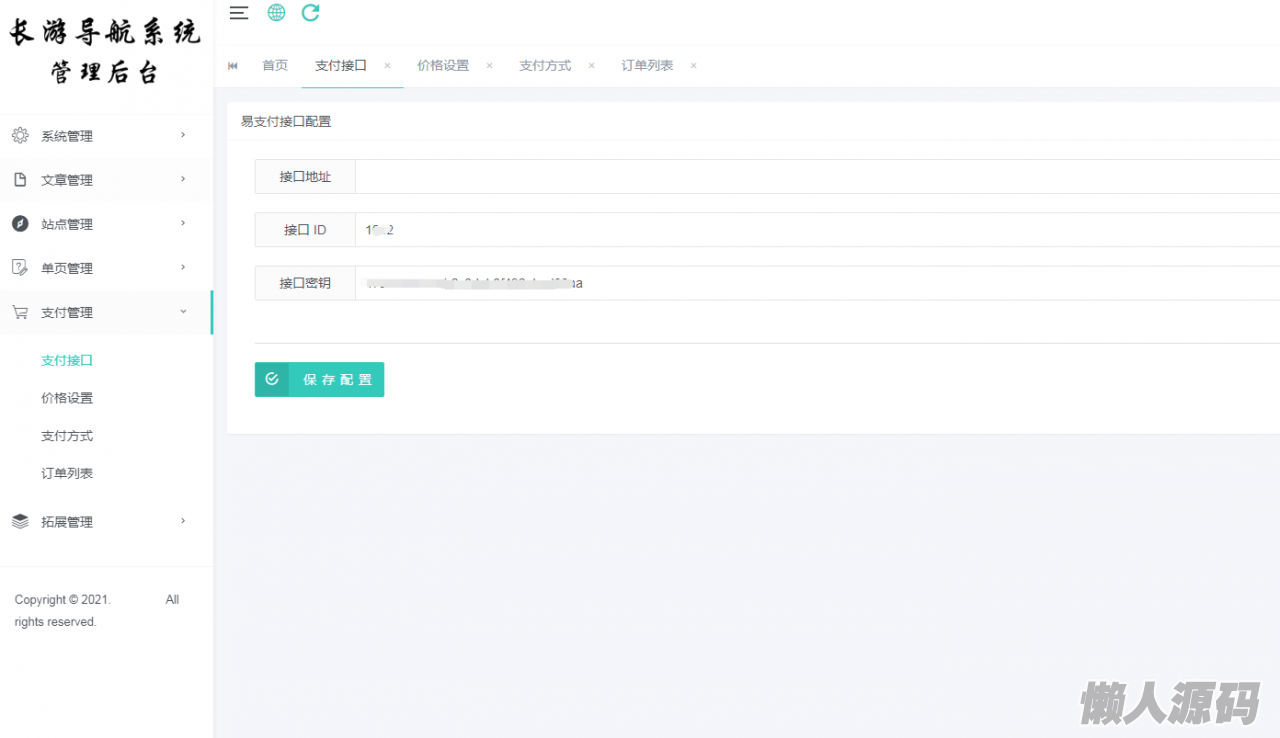The height and width of the screenshot is (738, 1280).
Task: Click the compass icon for 站点管理
Action: coord(20,224)
